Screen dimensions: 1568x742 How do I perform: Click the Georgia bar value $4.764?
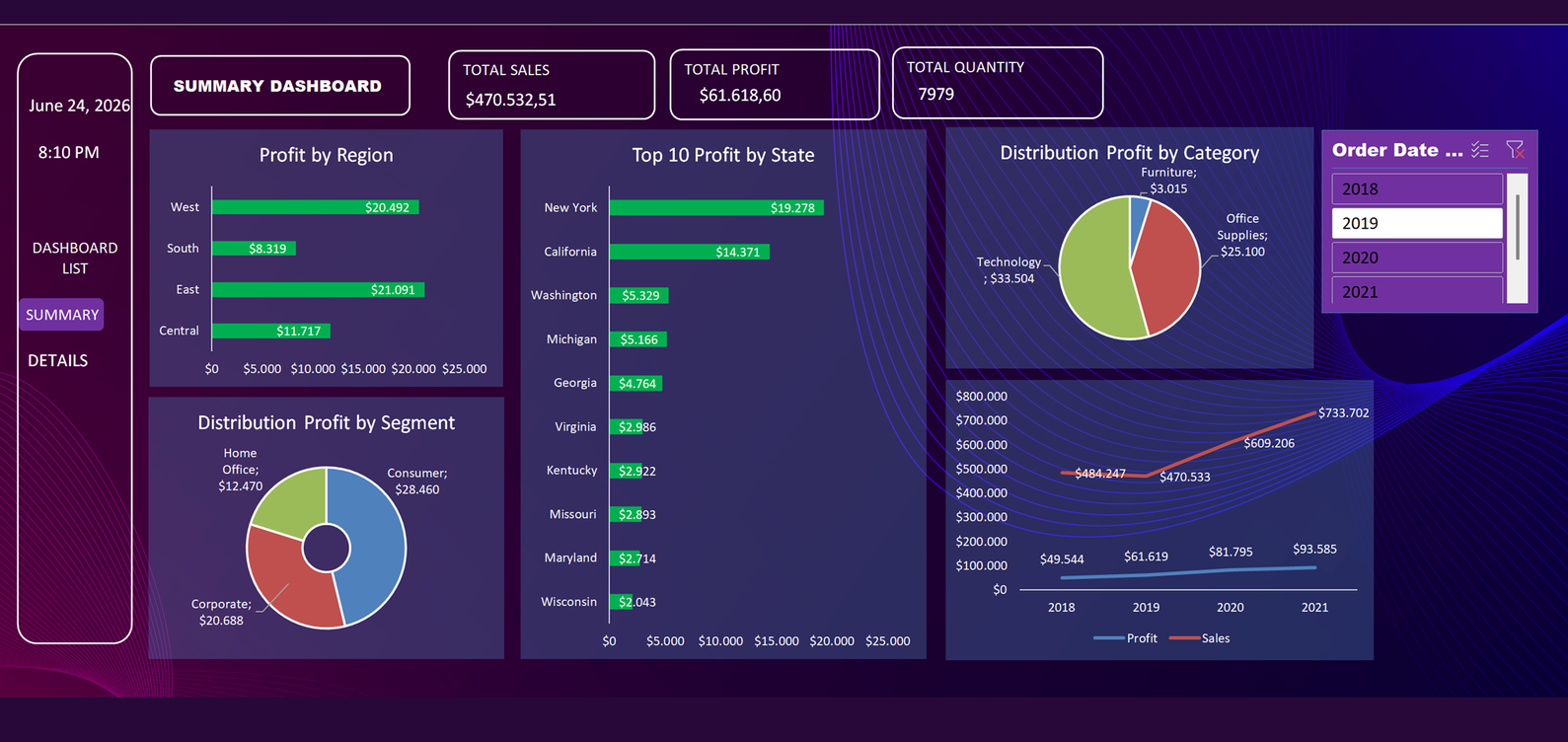pyautogui.click(x=637, y=383)
